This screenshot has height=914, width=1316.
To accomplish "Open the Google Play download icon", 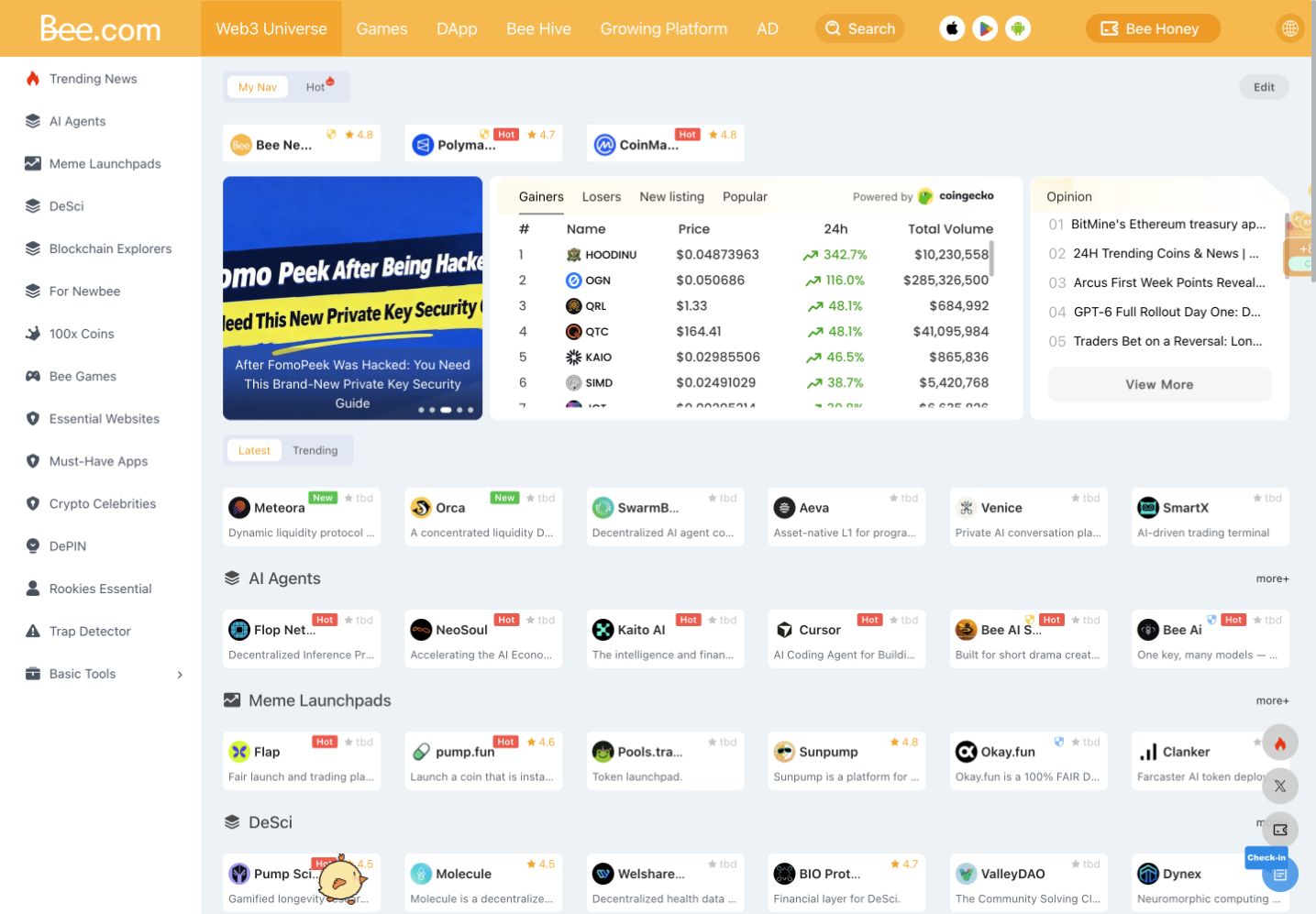I will (985, 28).
